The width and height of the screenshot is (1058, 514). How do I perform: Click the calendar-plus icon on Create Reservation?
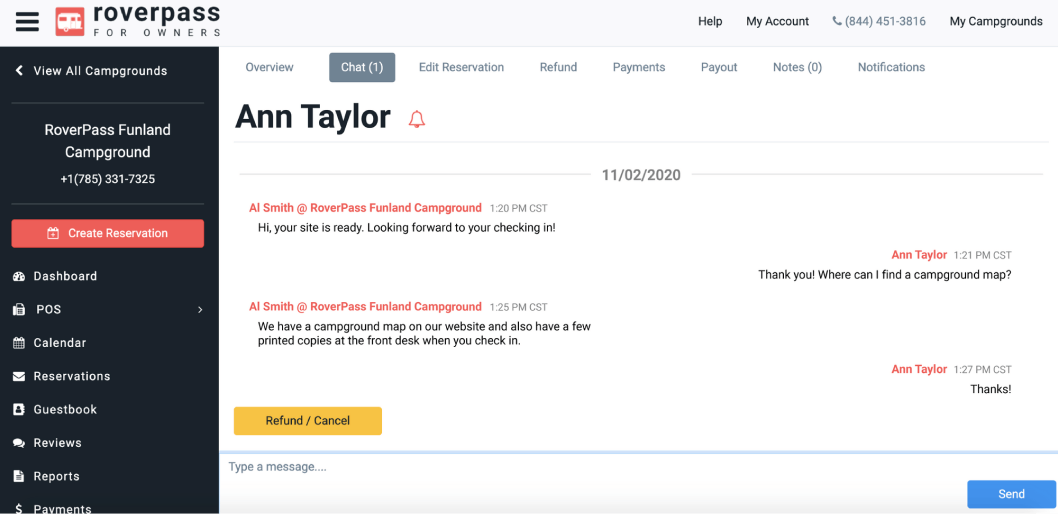[53, 233]
